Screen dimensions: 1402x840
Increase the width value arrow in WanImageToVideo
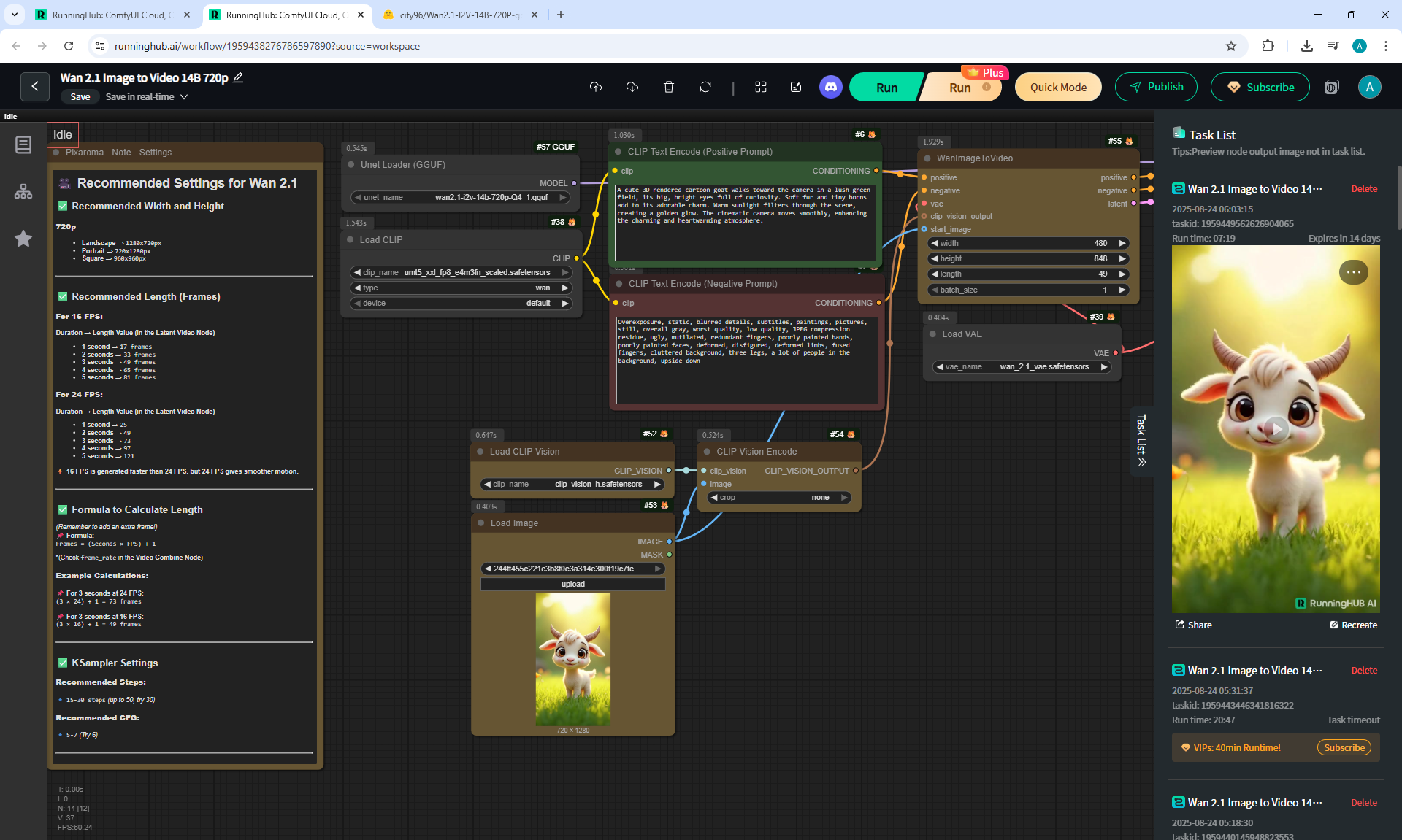point(1122,243)
